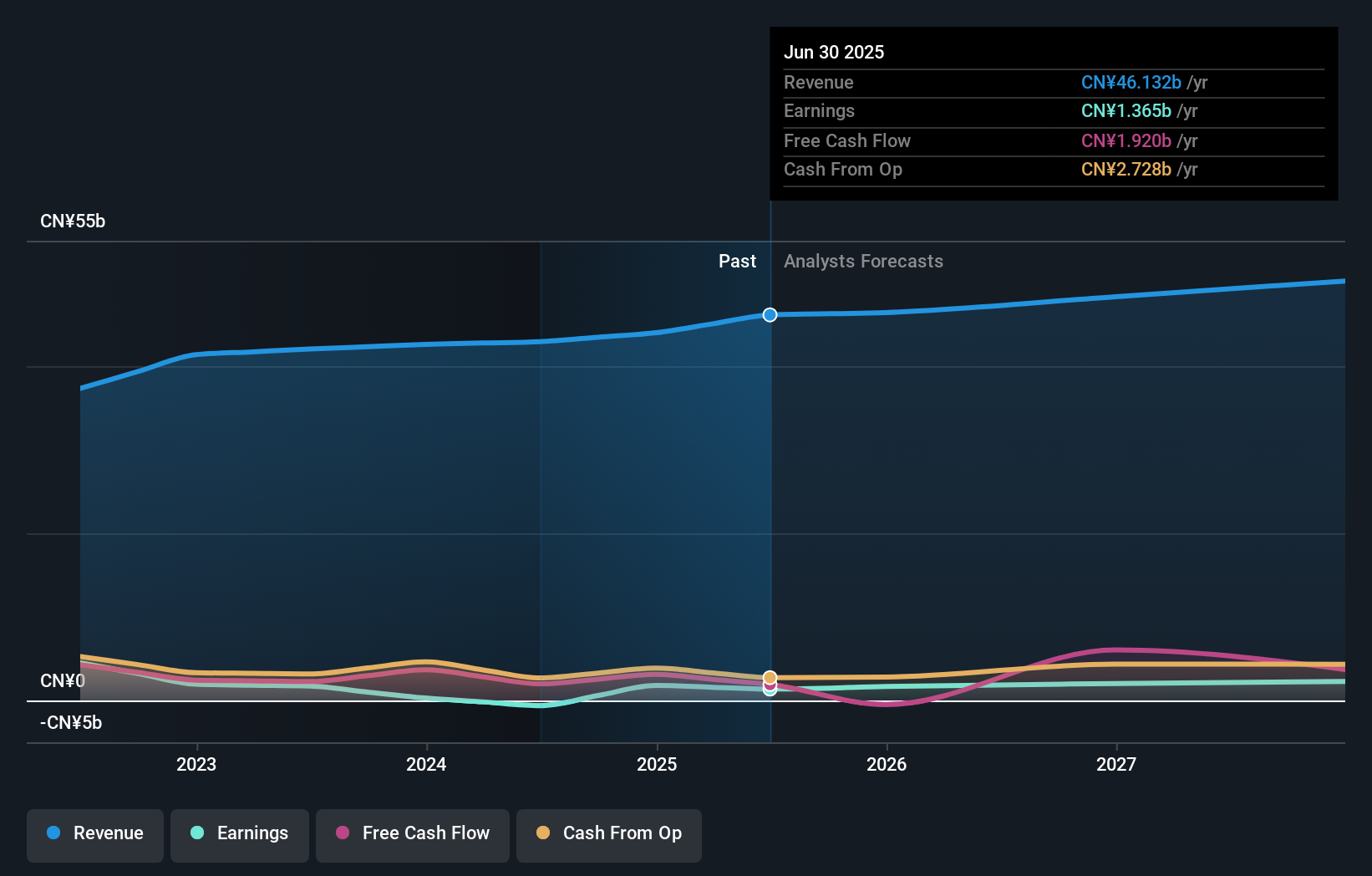The width and height of the screenshot is (1372, 876).
Task: Click the orange Cash From Op marker on the chart
Action: [770, 677]
